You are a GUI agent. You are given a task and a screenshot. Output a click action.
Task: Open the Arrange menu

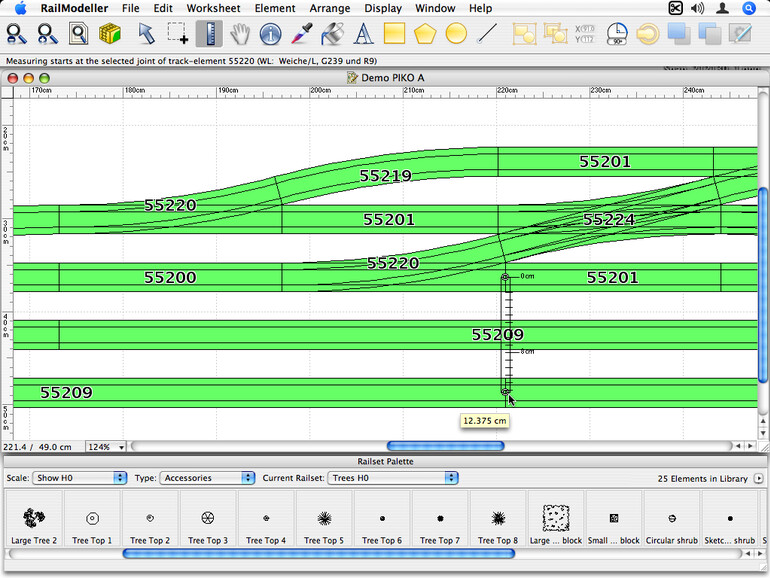(x=329, y=8)
